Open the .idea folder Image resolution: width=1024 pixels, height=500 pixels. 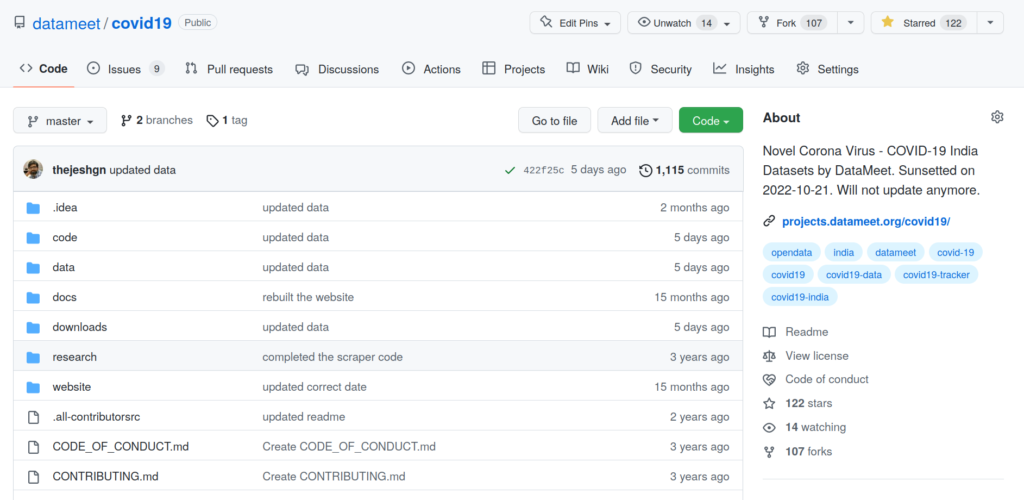point(65,208)
